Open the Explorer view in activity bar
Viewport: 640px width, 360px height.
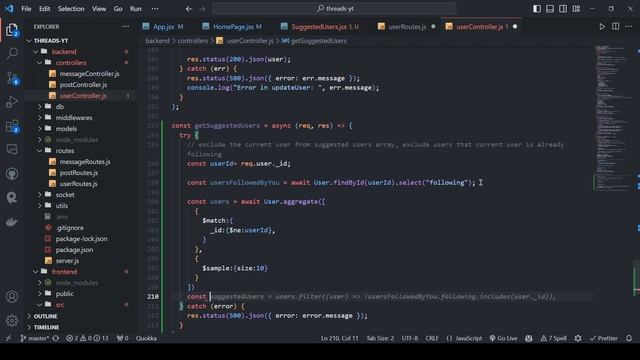click(x=12, y=30)
